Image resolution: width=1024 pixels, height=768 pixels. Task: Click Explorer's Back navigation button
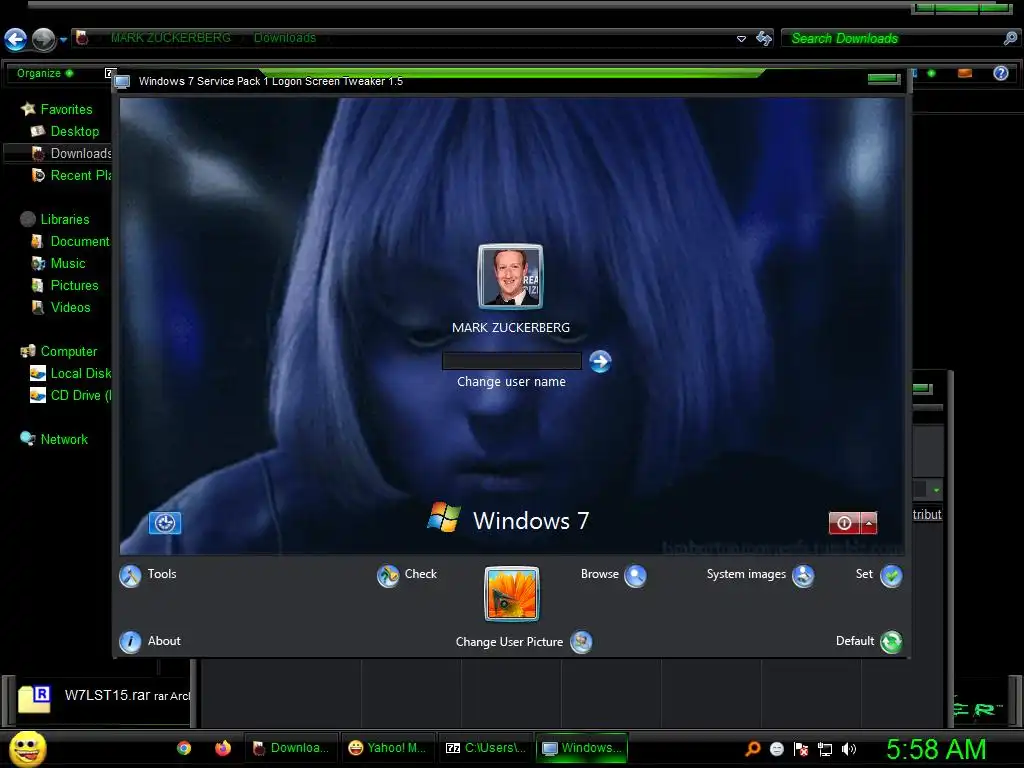[x=16, y=39]
